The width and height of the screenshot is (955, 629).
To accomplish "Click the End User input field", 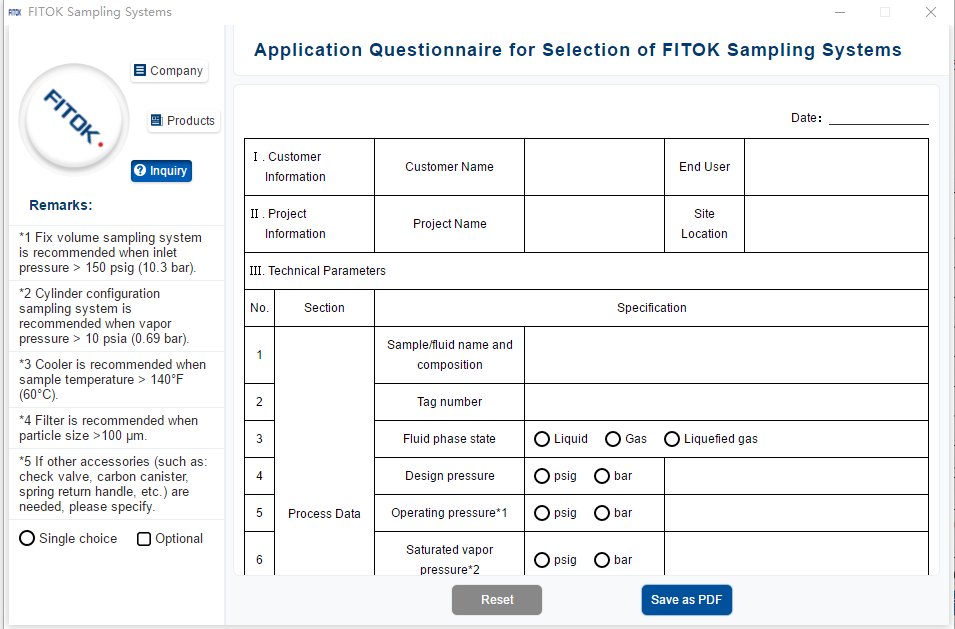I will [x=836, y=167].
